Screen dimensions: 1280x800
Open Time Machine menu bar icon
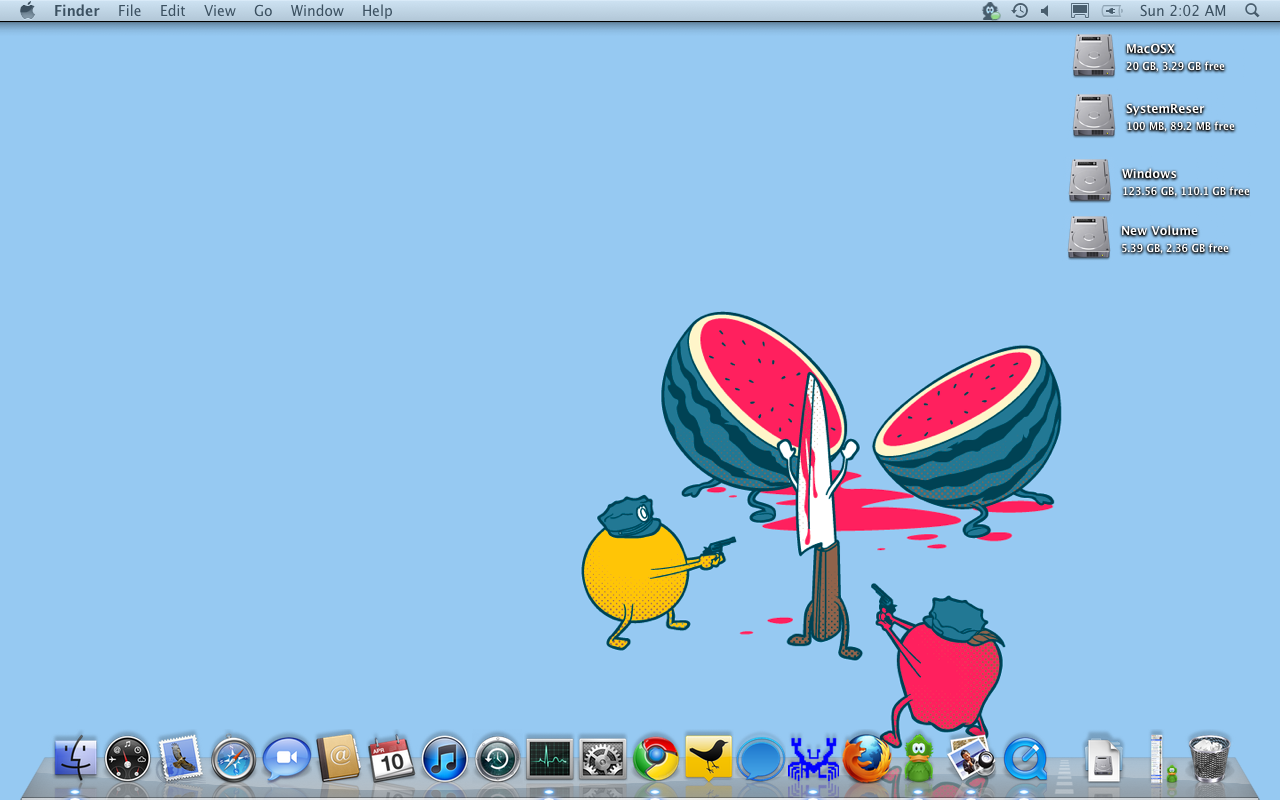click(x=1019, y=11)
